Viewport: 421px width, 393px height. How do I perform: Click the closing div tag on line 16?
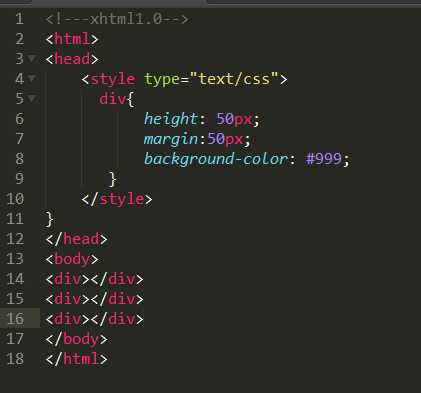click(x=117, y=319)
